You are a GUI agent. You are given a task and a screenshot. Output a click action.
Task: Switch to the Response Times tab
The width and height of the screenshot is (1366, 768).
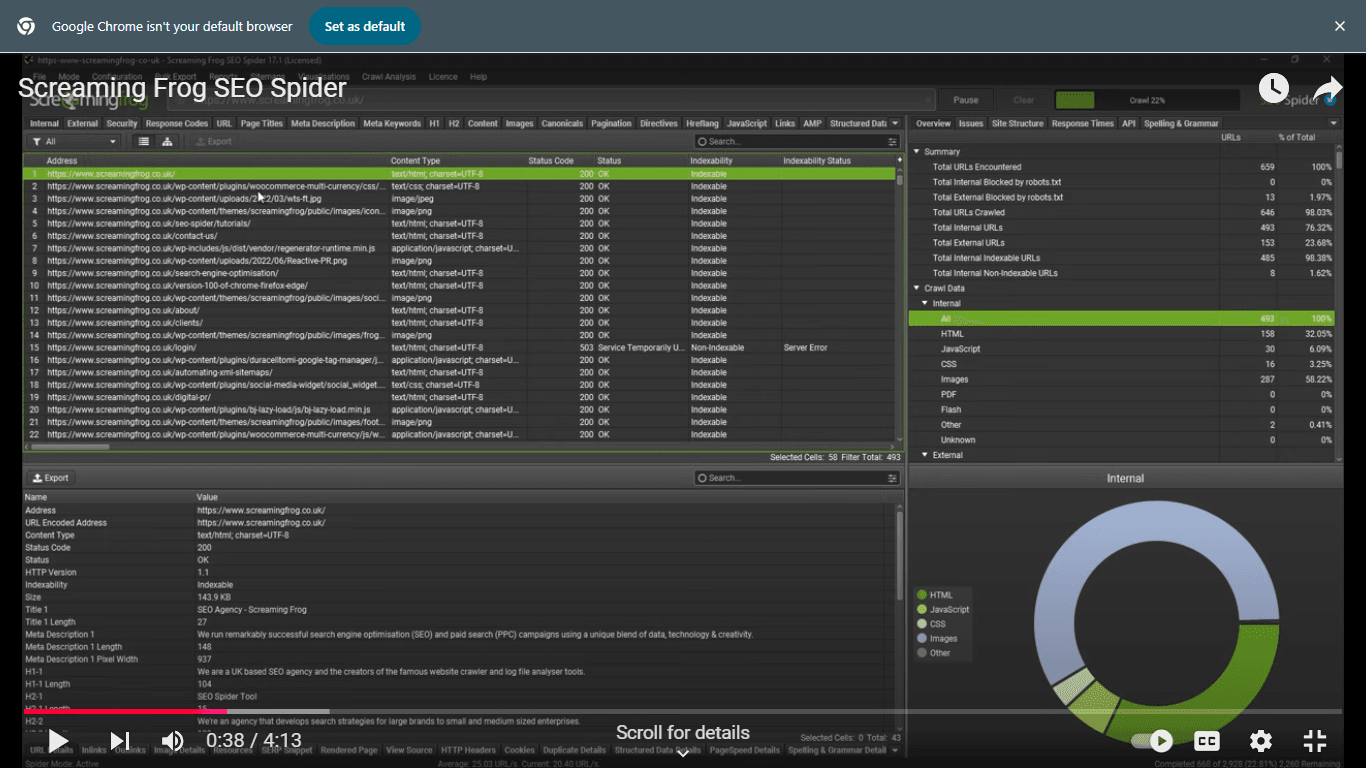pos(1082,124)
